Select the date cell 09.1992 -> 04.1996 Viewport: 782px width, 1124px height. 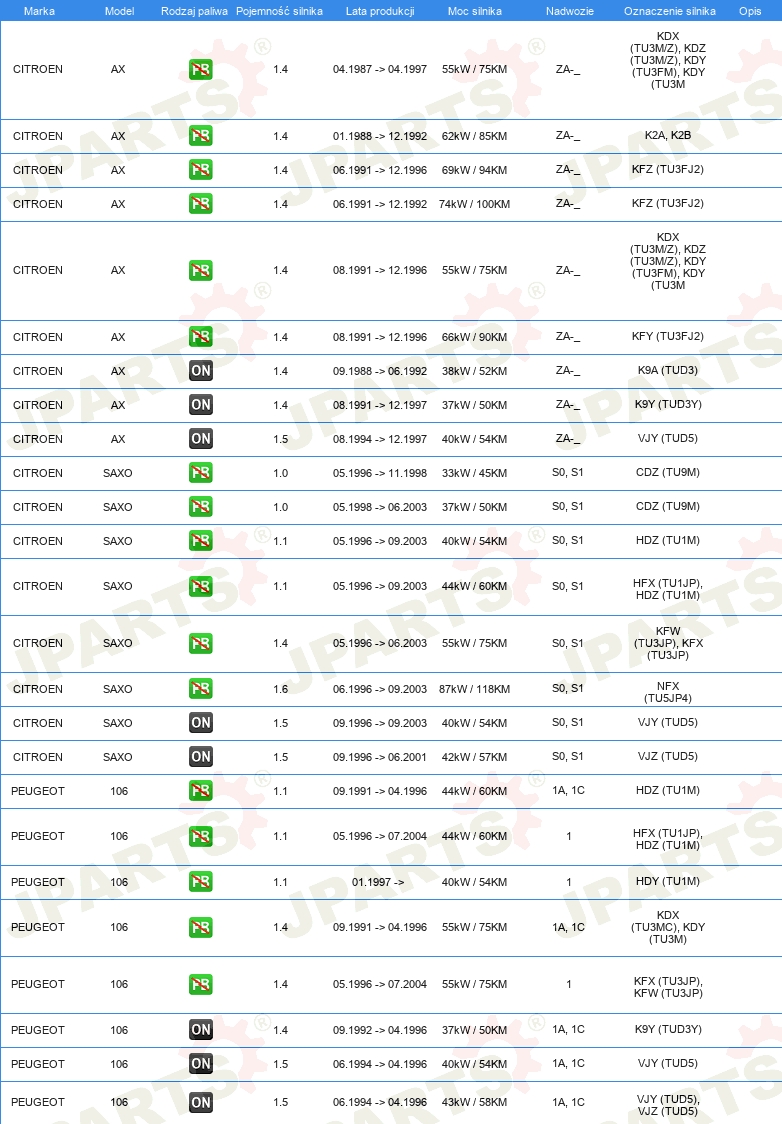click(x=380, y=1030)
